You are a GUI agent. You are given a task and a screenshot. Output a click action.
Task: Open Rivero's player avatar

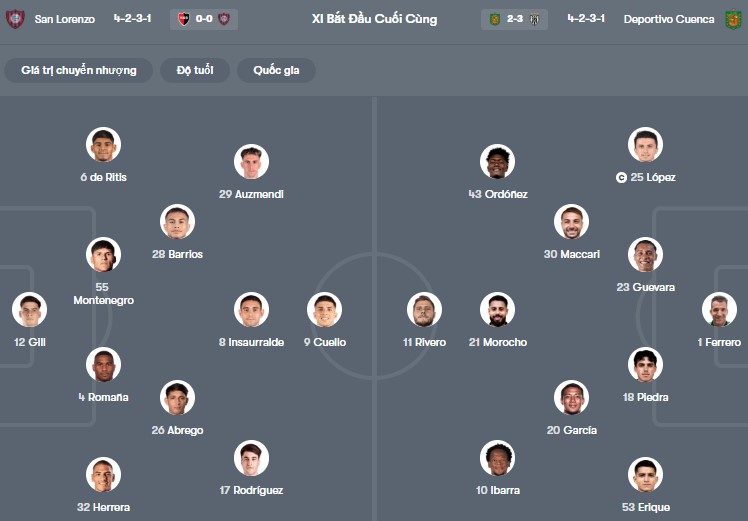click(424, 310)
